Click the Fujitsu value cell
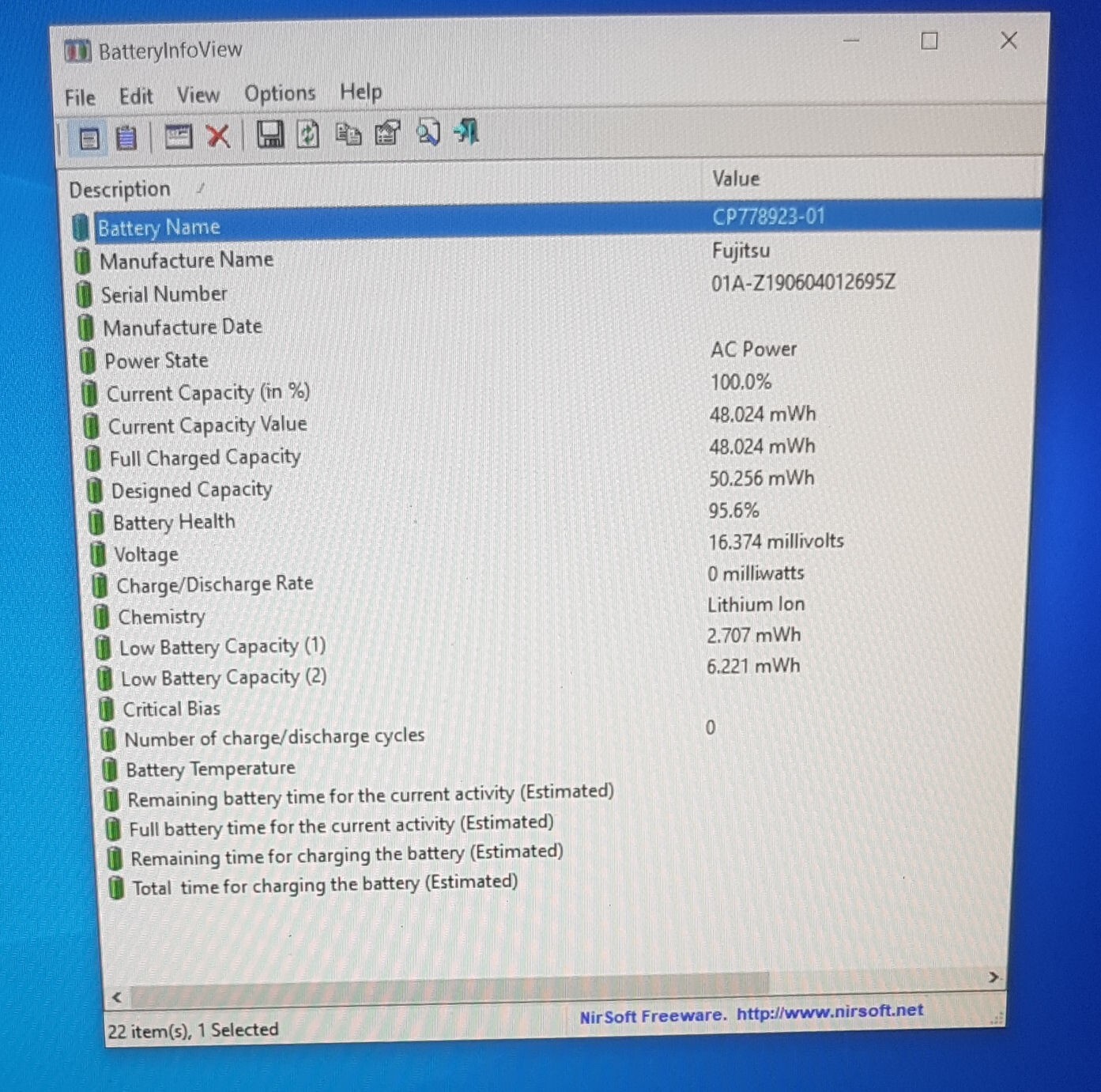This screenshot has height=1092, width=1101. pos(741,251)
